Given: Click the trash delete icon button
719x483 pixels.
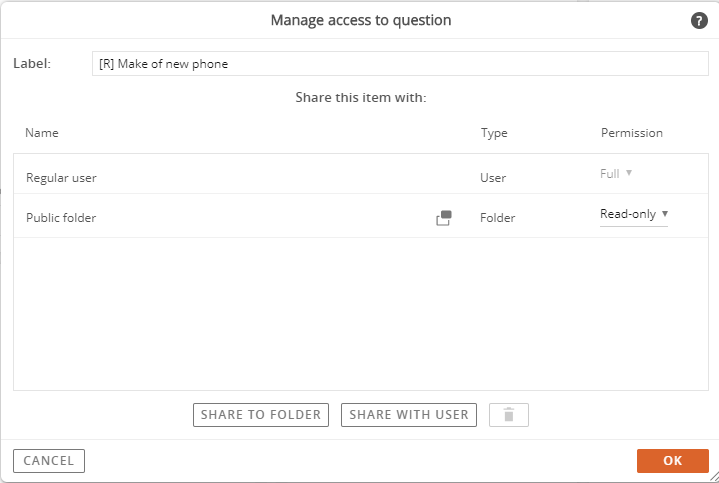Looking at the screenshot, I should [509, 415].
